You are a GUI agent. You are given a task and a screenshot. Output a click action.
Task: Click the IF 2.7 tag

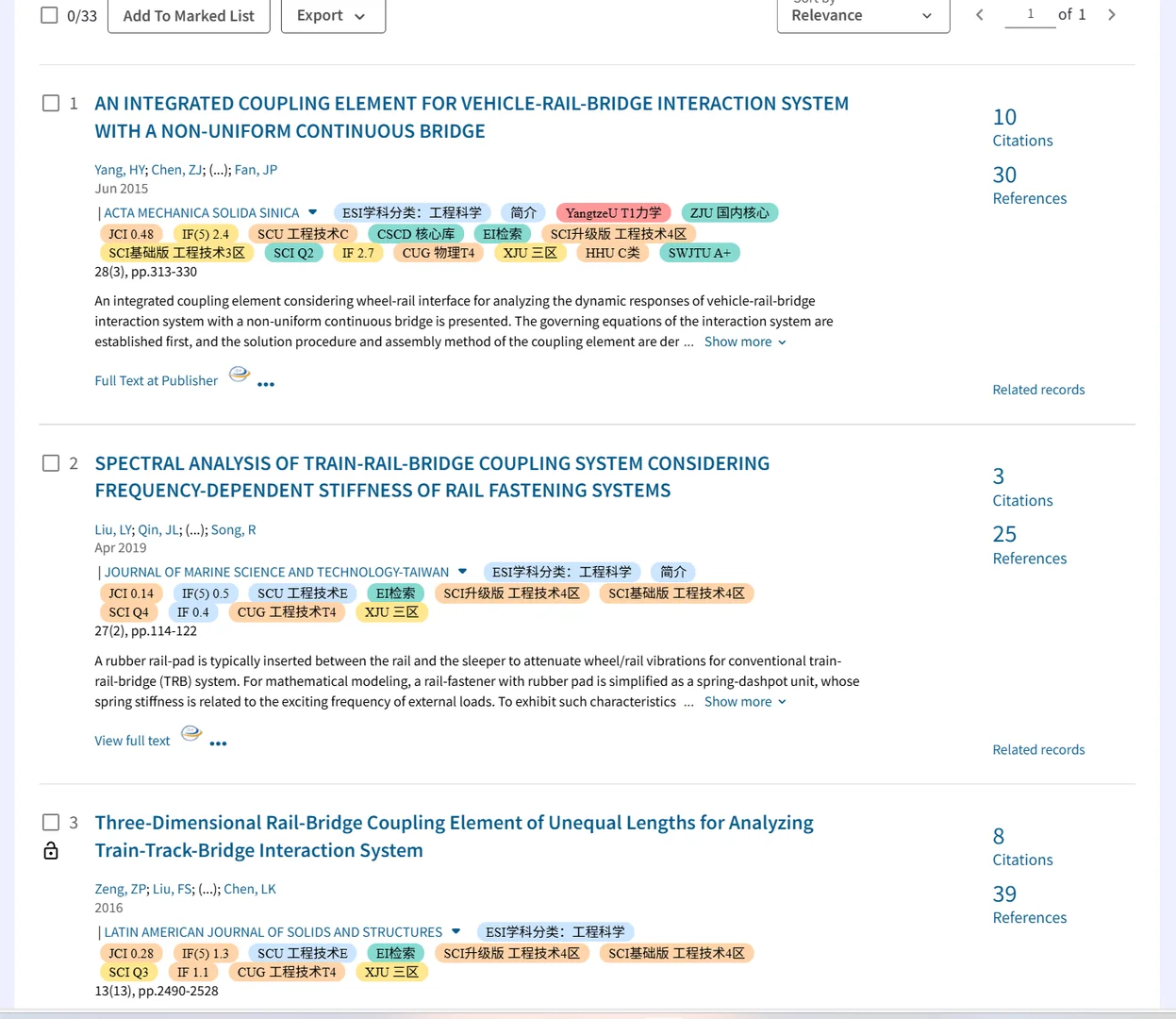click(358, 253)
